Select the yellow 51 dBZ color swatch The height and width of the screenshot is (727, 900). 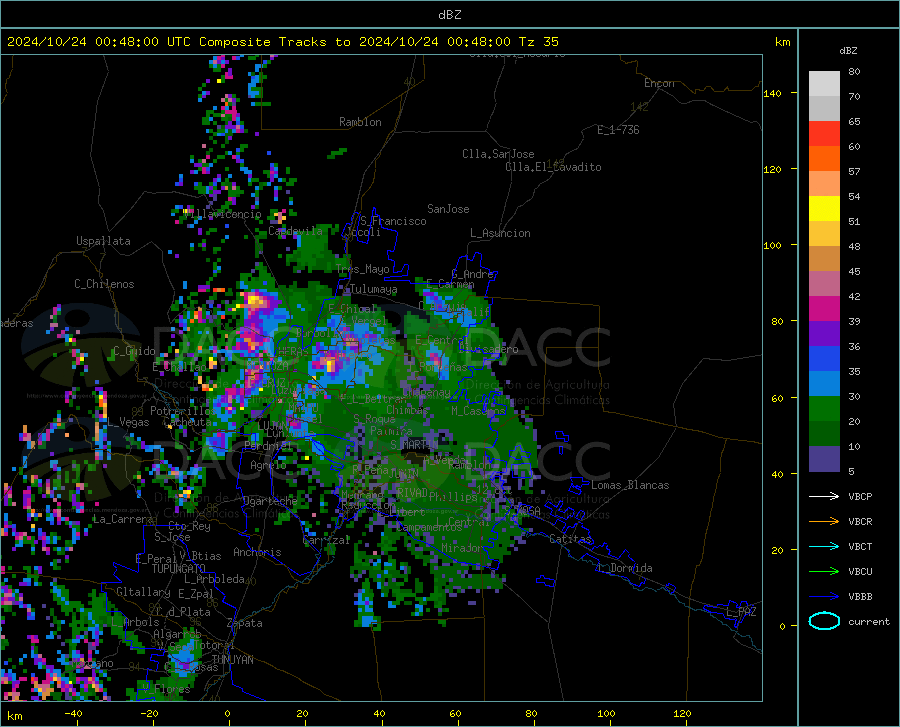[824, 209]
